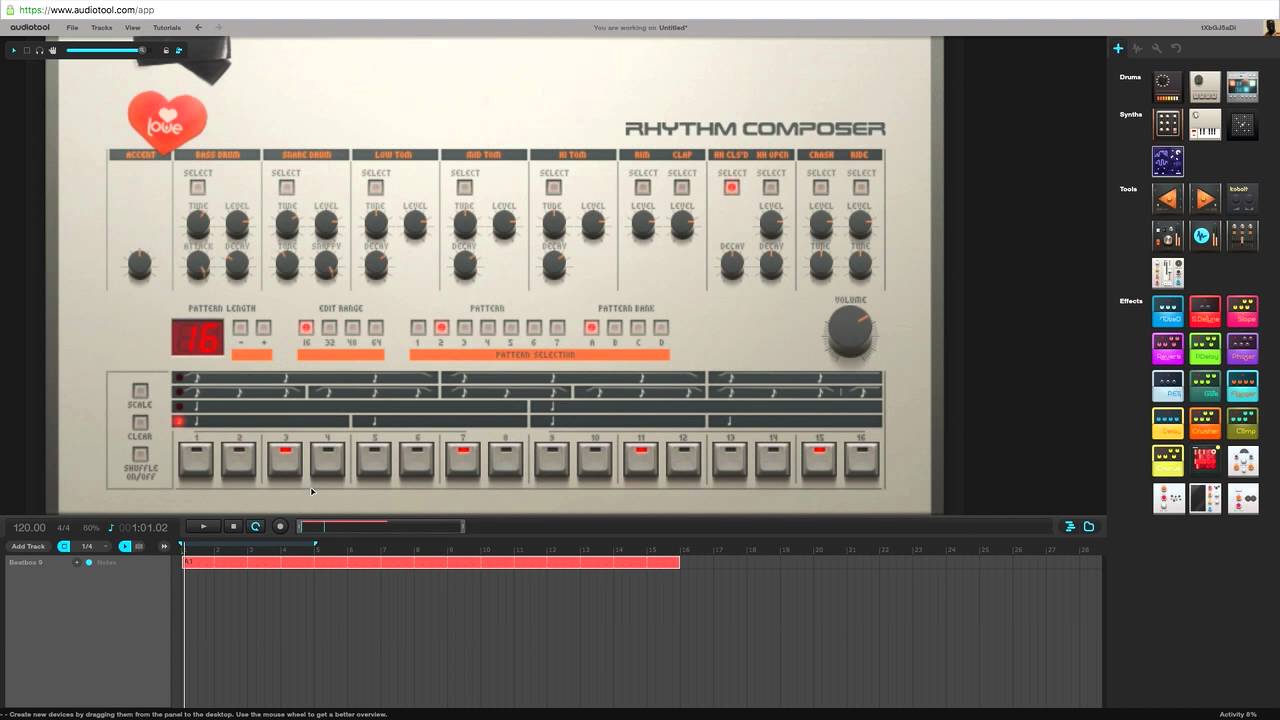1280x720 pixels.
Task: Open the View menu
Action: coord(132,28)
